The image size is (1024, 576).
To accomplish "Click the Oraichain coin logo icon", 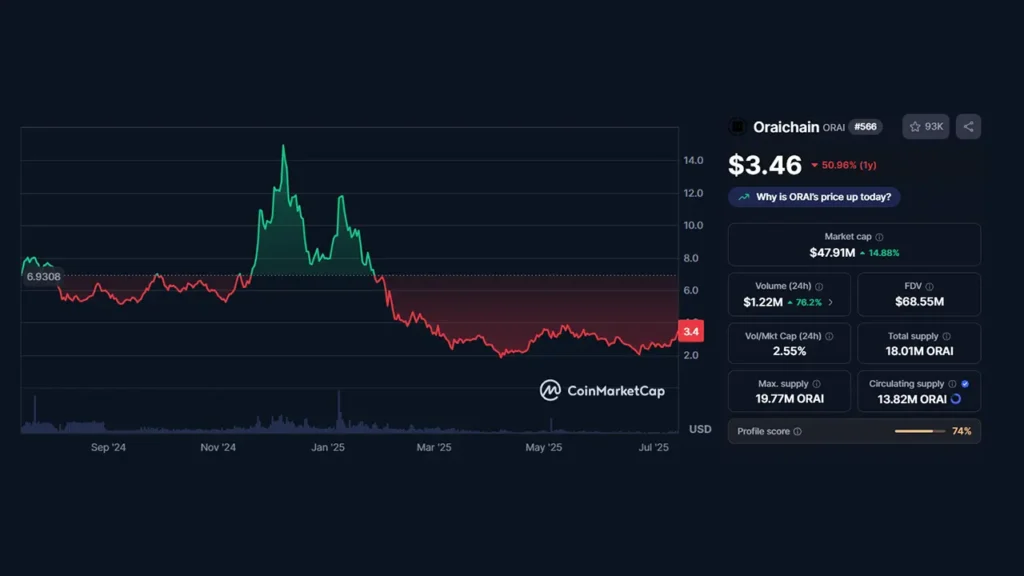I will 737,127.
